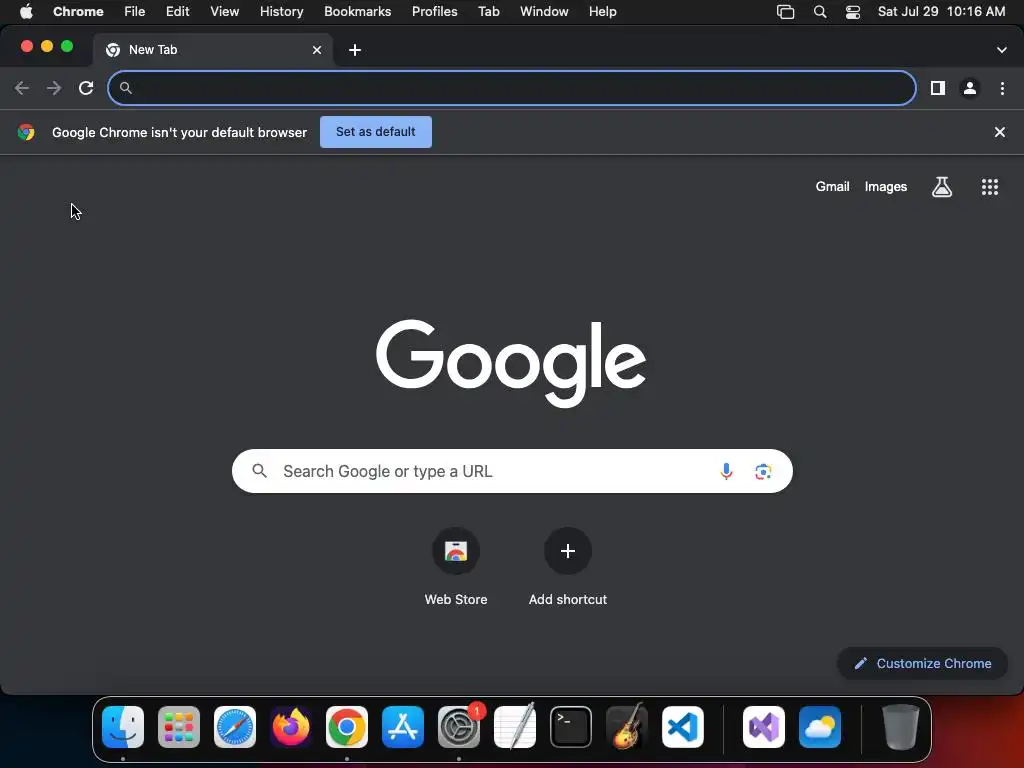Open the Trash in the Dock

(x=901, y=727)
